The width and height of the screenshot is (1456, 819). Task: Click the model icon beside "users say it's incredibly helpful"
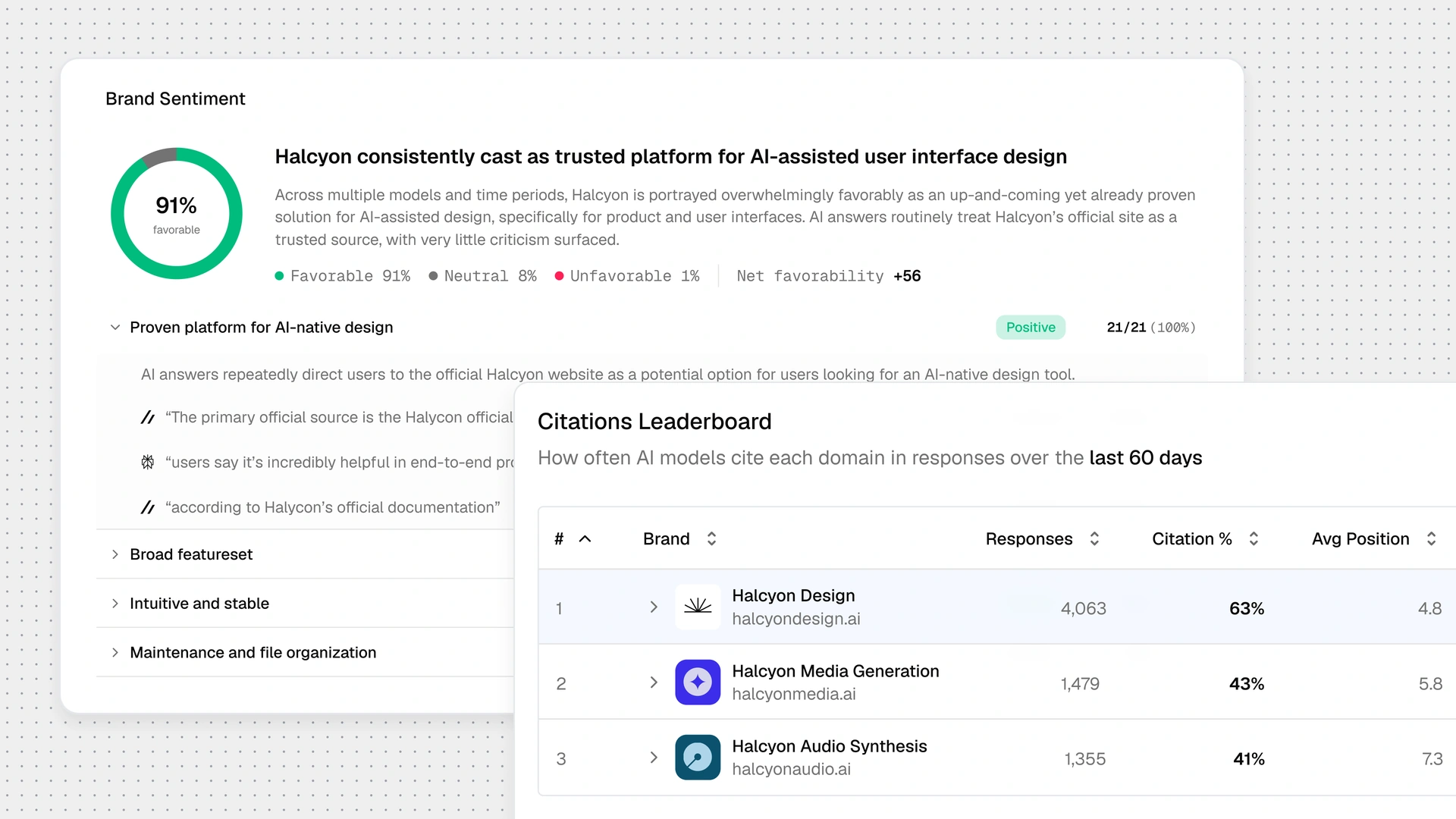148,462
